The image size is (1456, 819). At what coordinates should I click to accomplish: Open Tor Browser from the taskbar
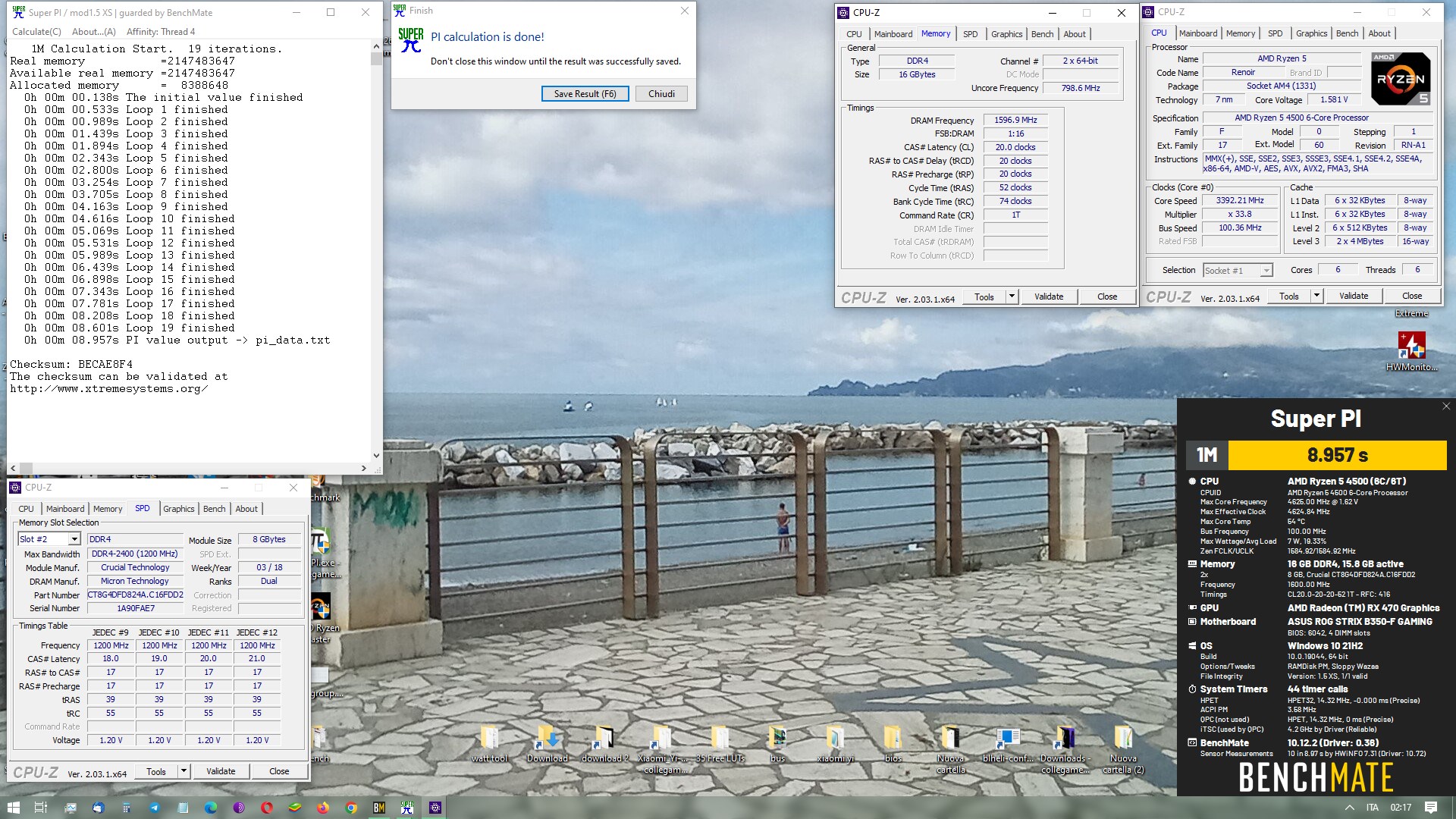(x=238, y=808)
